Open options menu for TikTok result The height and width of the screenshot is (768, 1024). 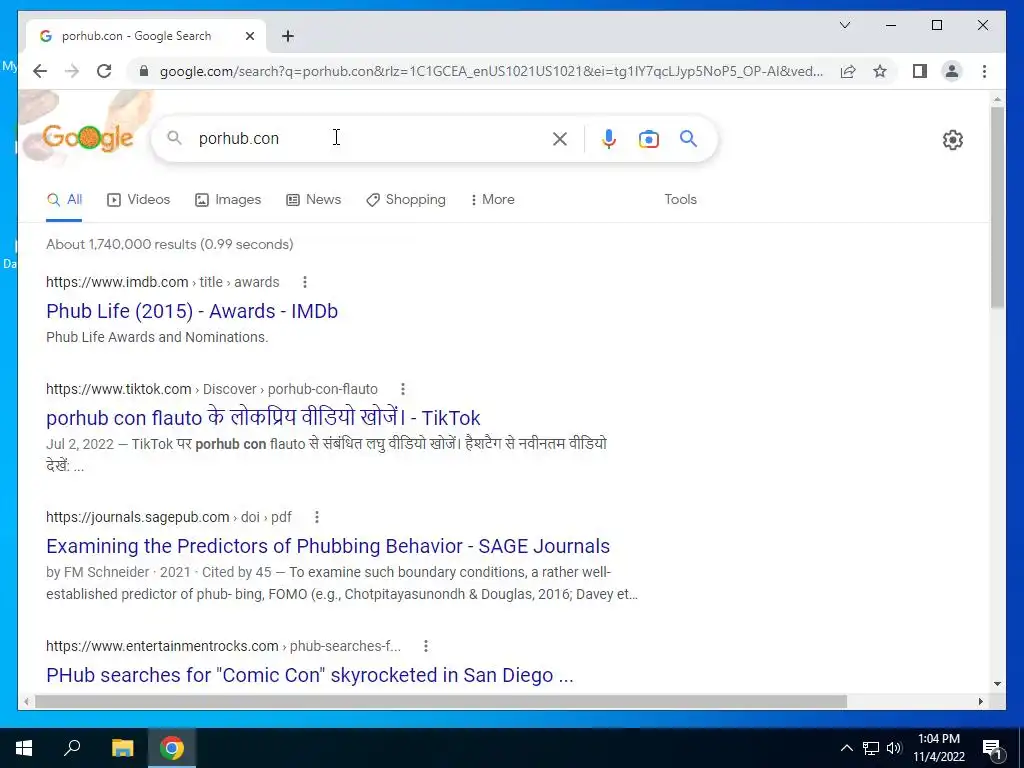403,389
